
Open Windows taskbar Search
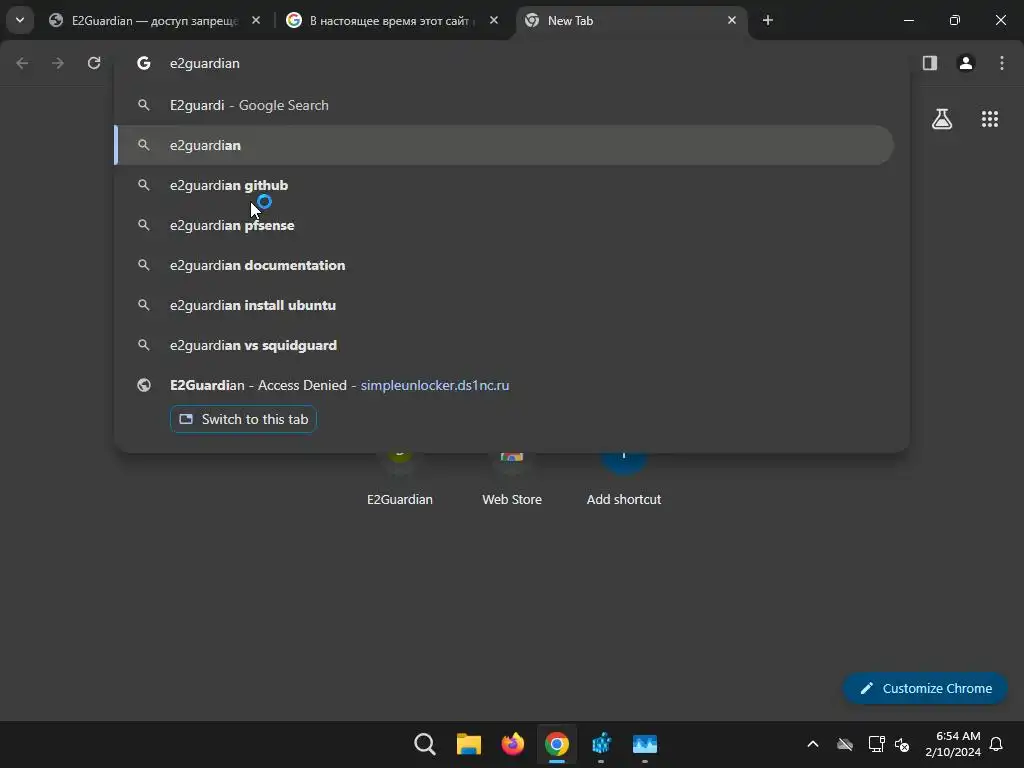pos(424,744)
